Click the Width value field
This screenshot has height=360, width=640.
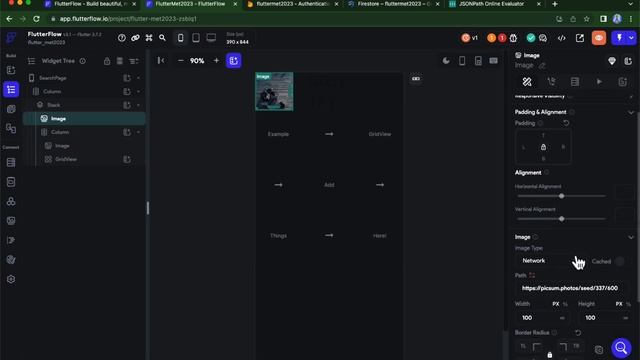click(543, 318)
